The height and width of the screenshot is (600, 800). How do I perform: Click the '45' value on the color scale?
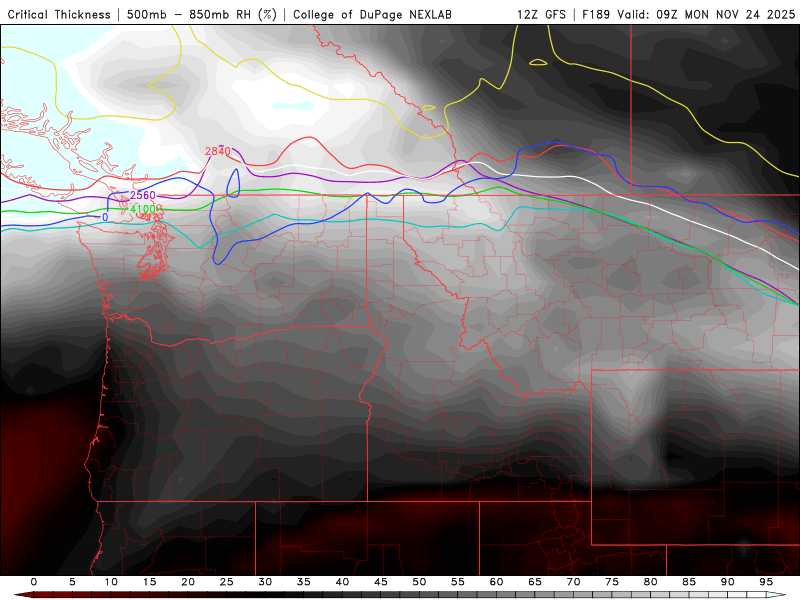click(381, 582)
